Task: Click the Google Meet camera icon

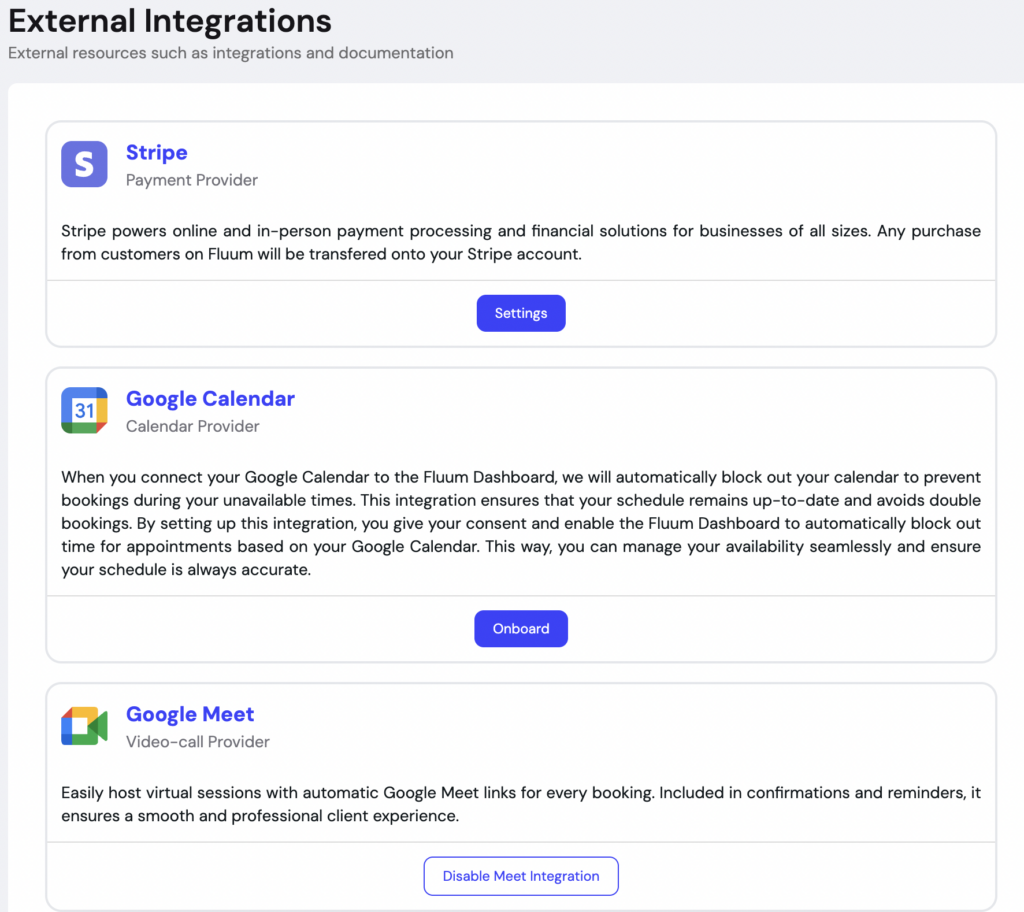Action: click(x=84, y=726)
